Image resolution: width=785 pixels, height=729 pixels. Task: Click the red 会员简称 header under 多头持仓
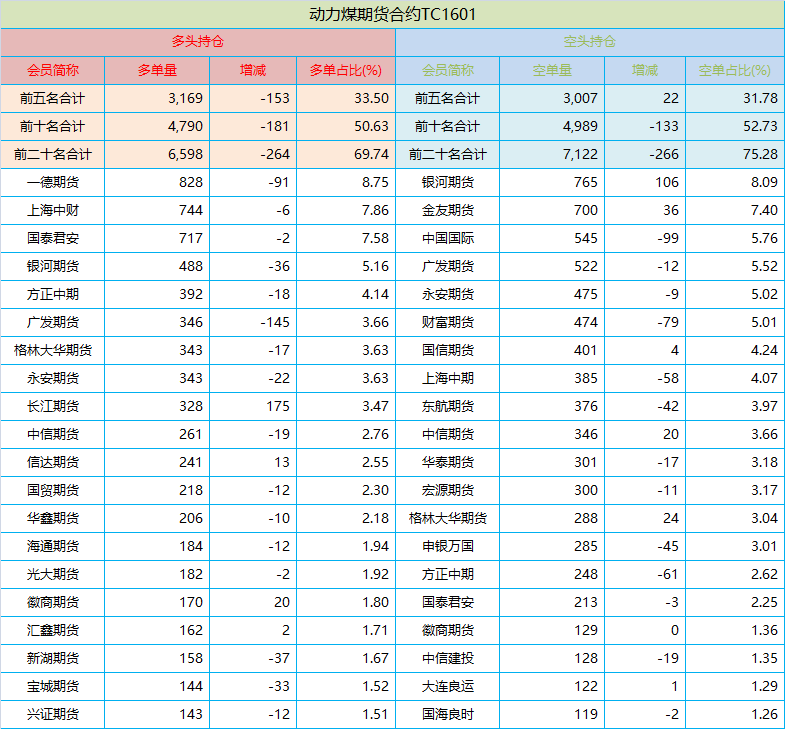coord(53,70)
